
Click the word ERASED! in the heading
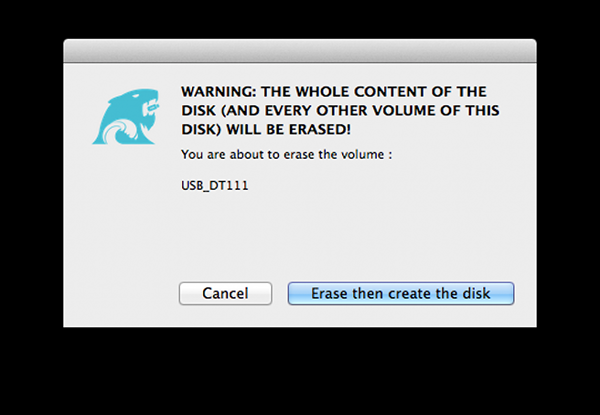coord(320,130)
